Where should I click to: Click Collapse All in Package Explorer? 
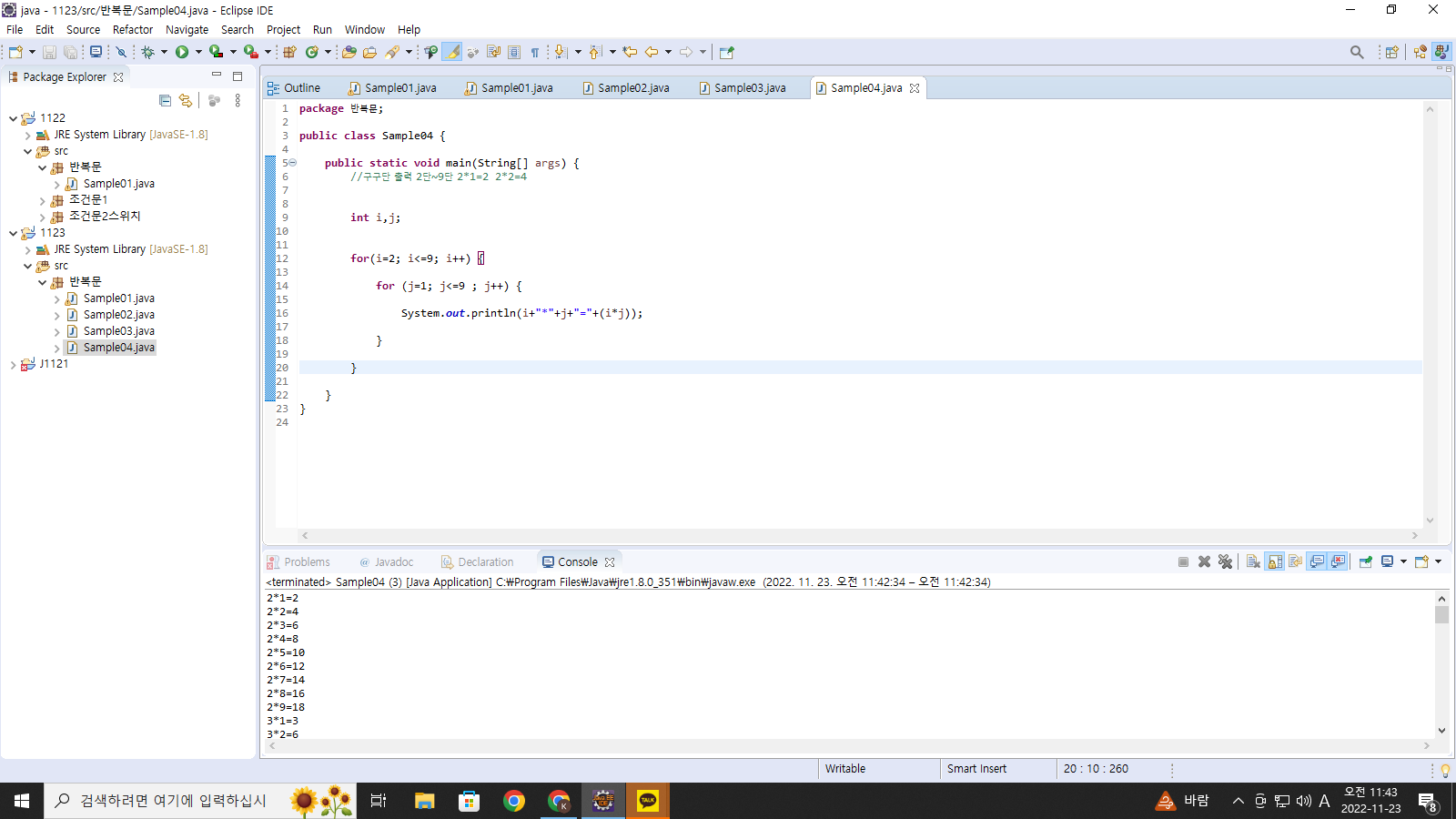pyautogui.click(x=165, y=100)
